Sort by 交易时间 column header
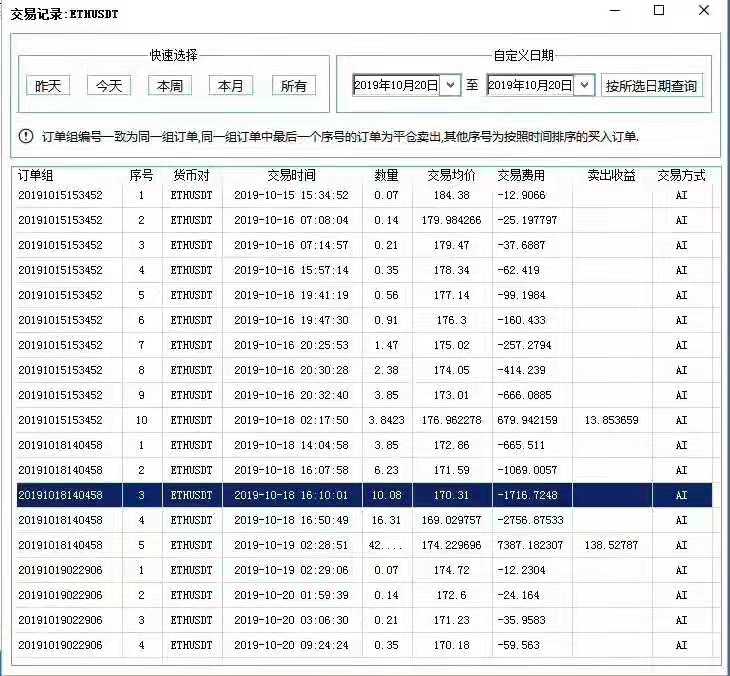This screenshot has height=676, width=730. point(291,176)
